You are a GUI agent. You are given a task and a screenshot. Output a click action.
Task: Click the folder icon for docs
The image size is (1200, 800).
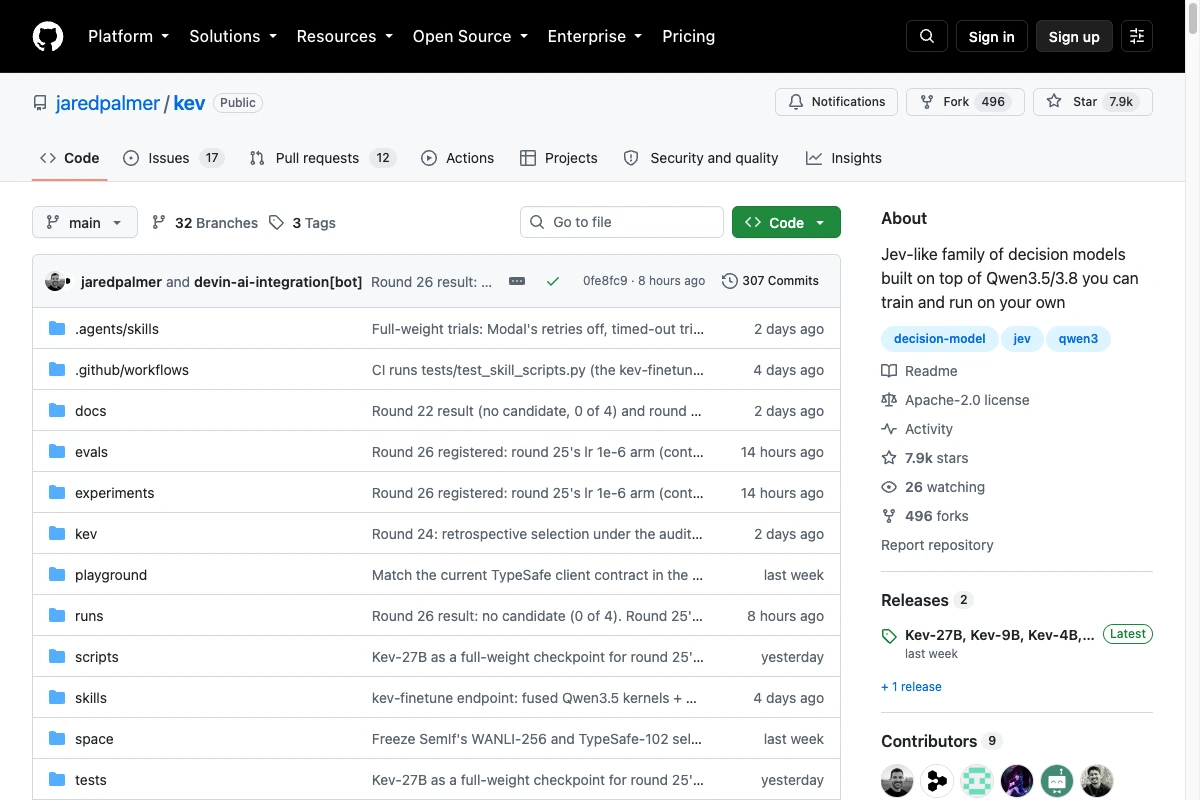57,411
